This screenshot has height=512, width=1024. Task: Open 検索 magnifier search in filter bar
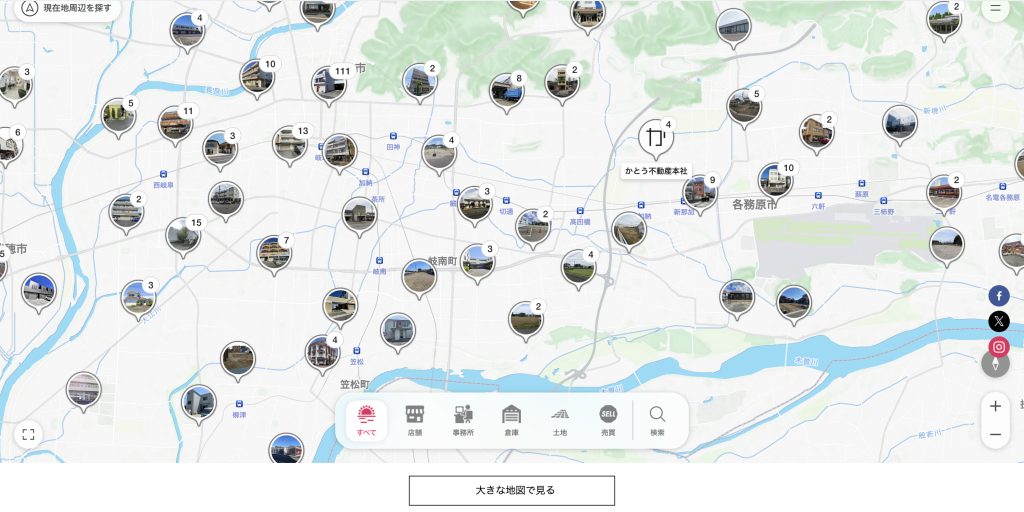657,420
